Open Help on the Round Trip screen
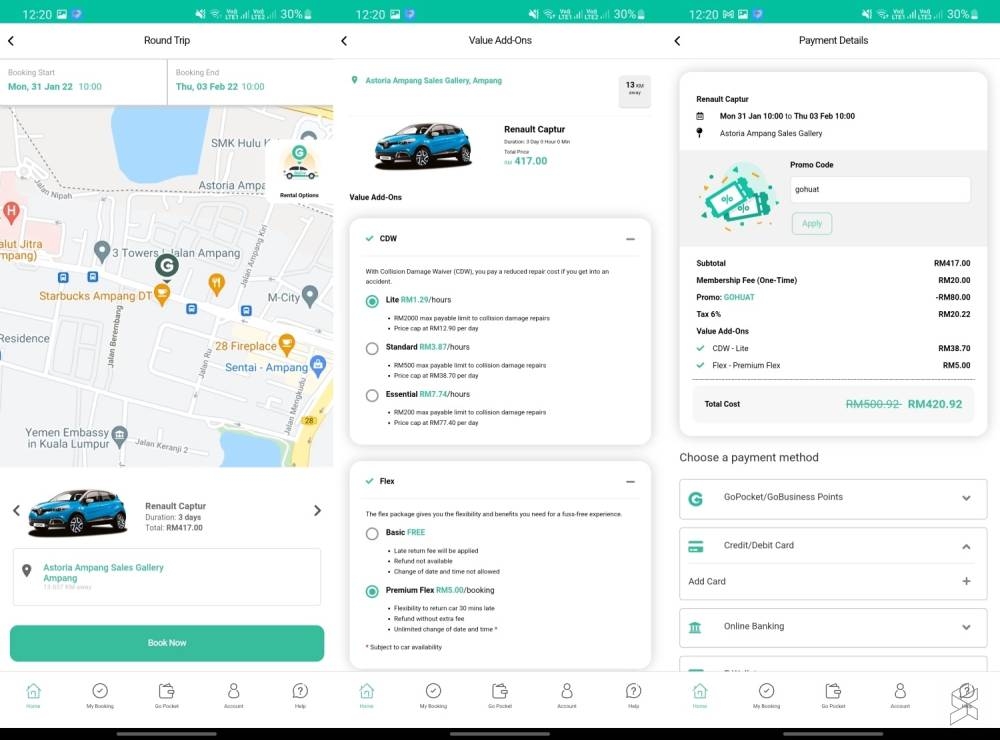The image size is (1000, 740). coord(300,695)
